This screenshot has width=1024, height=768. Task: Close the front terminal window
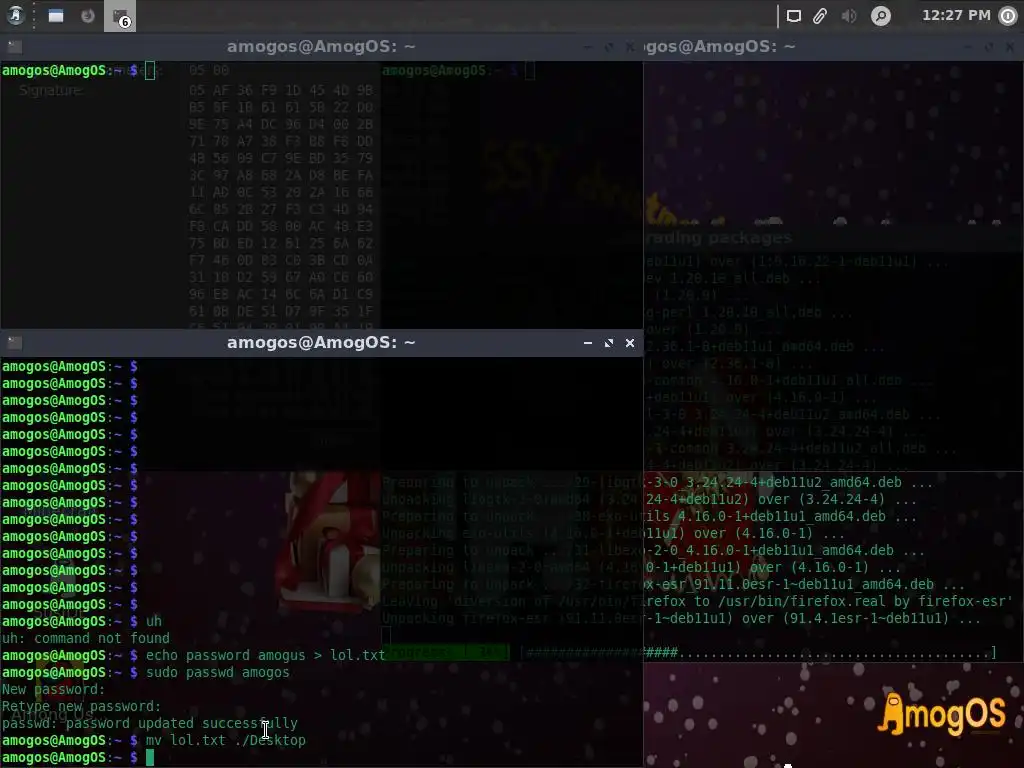pyautogui.click(x=630, y=343)
